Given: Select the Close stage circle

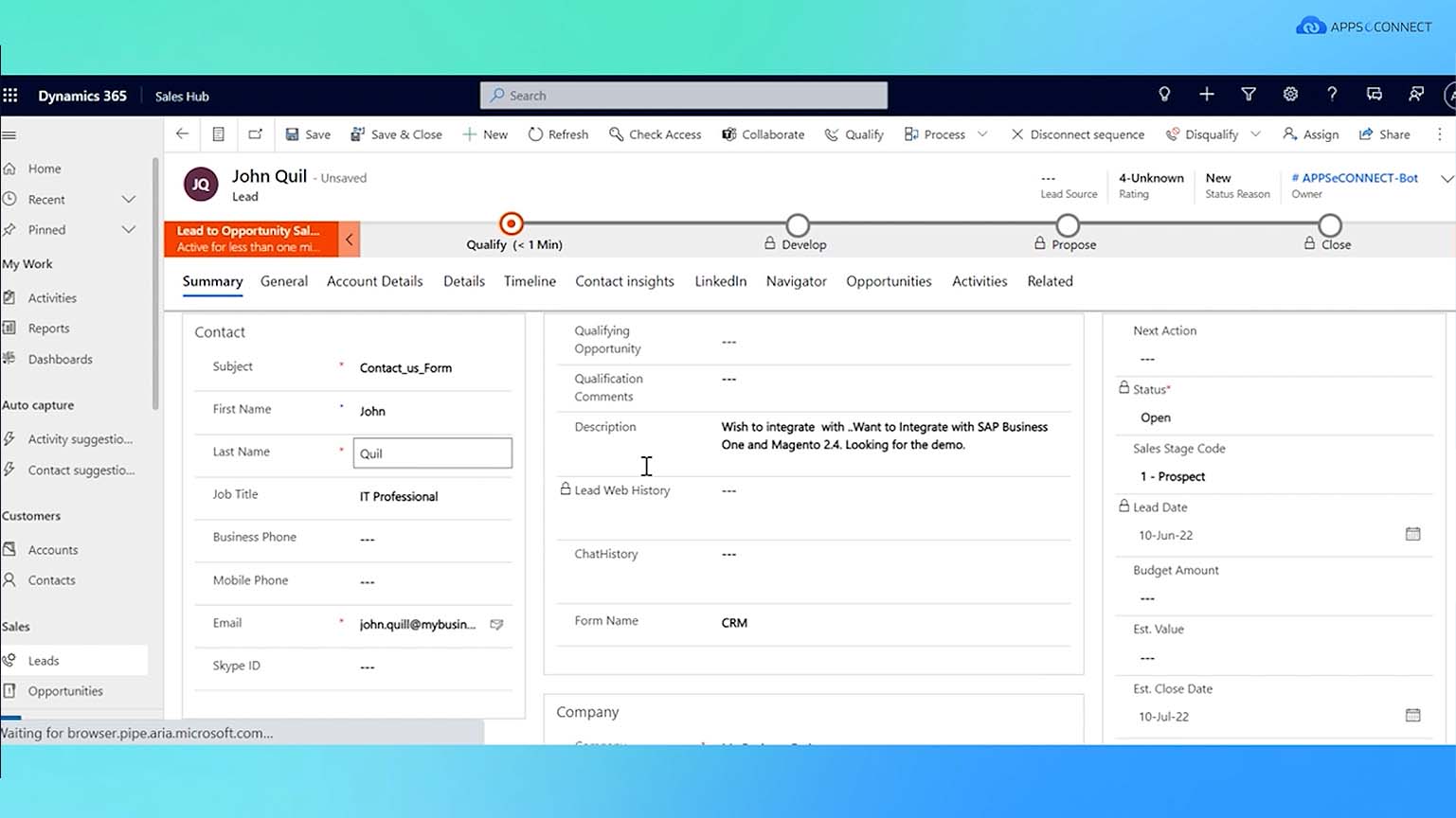Looking at the screenshot, I should click(x=1330, y=225).
